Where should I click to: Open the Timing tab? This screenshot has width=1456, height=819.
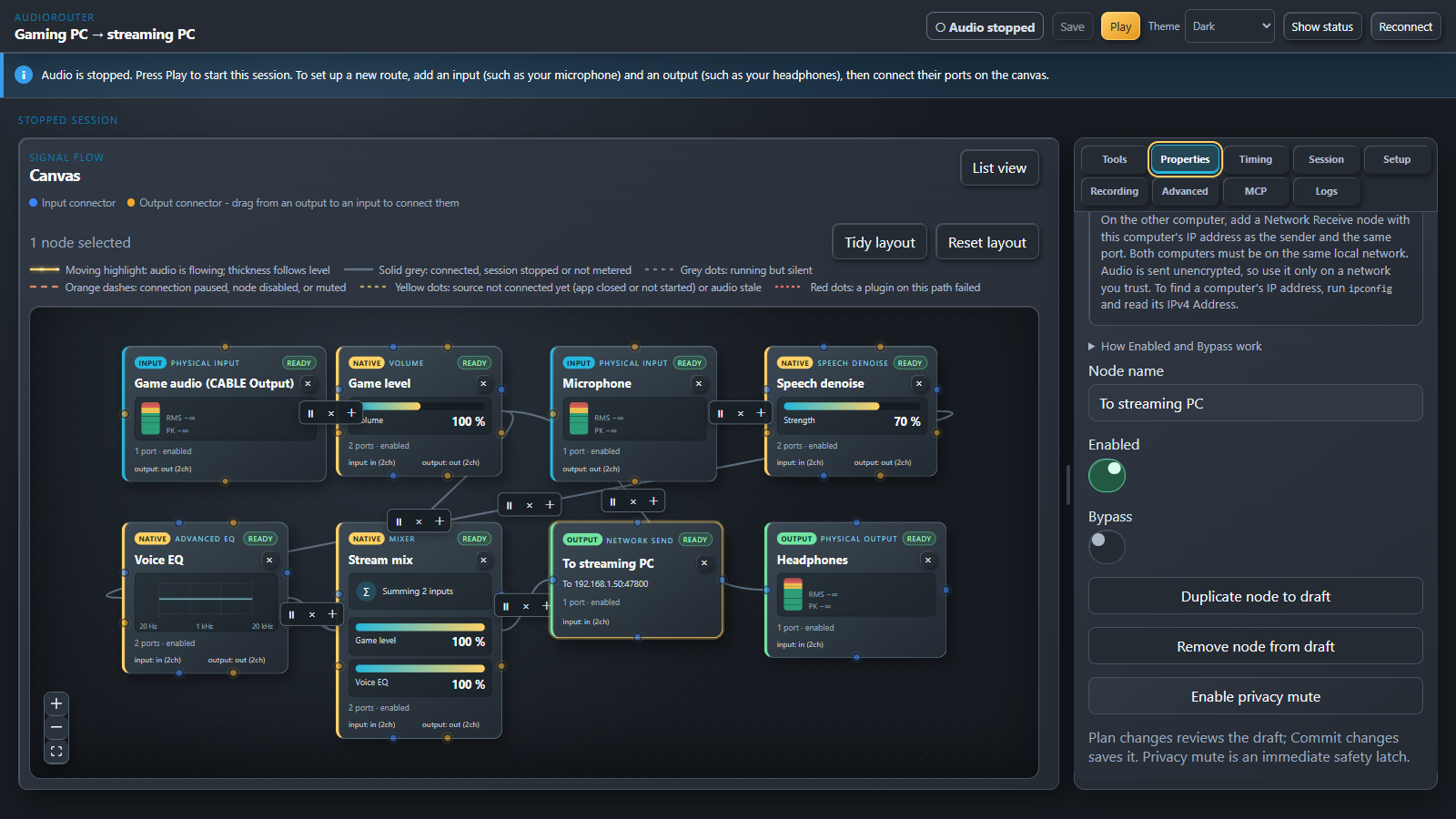1255,159
